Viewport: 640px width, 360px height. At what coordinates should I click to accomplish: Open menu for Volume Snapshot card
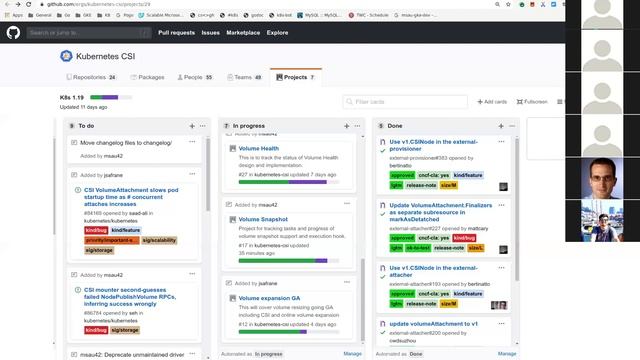pos(347,203)
